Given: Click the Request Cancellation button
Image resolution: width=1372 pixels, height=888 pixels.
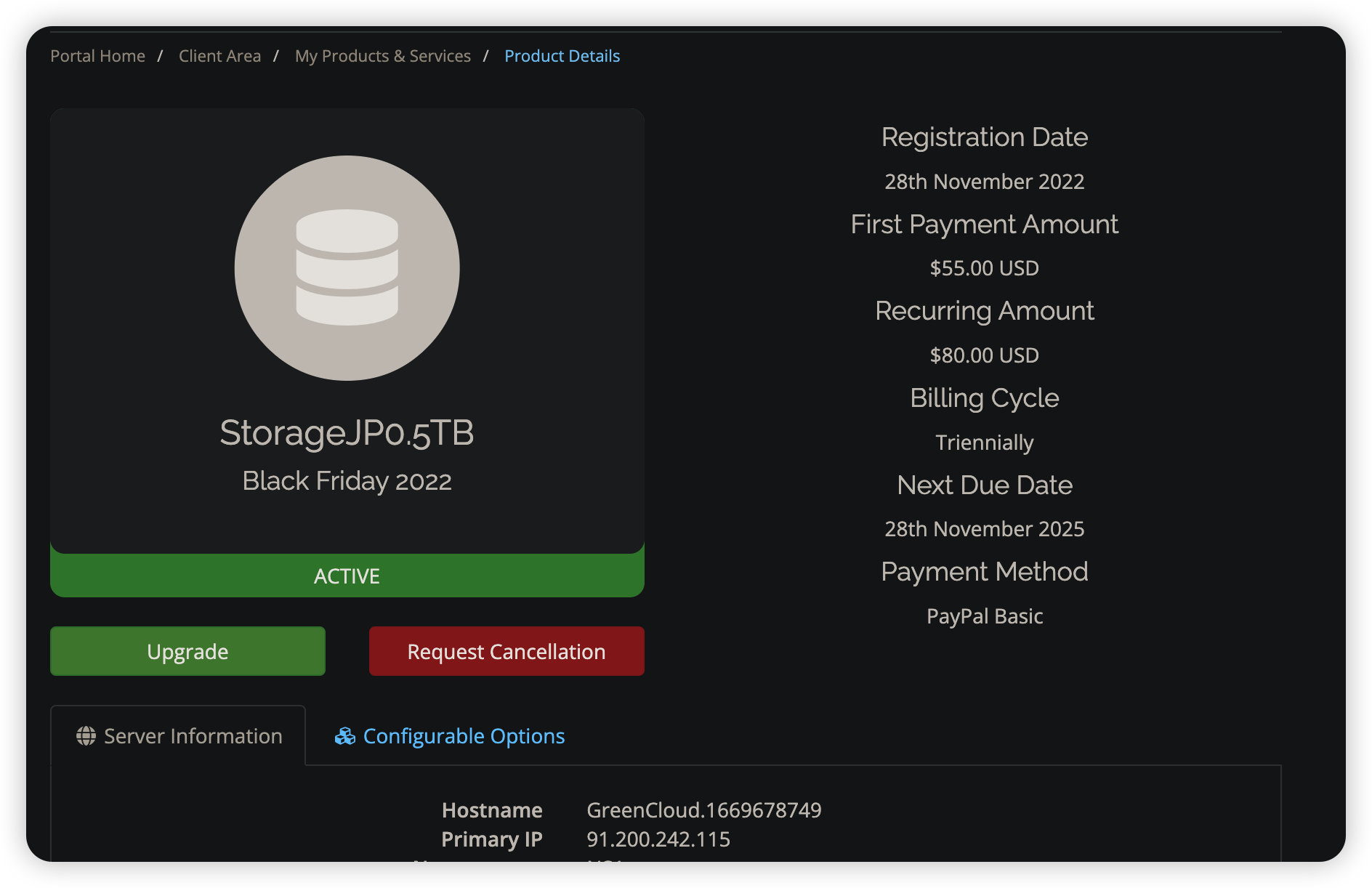Looking at the screenshot, I should pos(507,651).
